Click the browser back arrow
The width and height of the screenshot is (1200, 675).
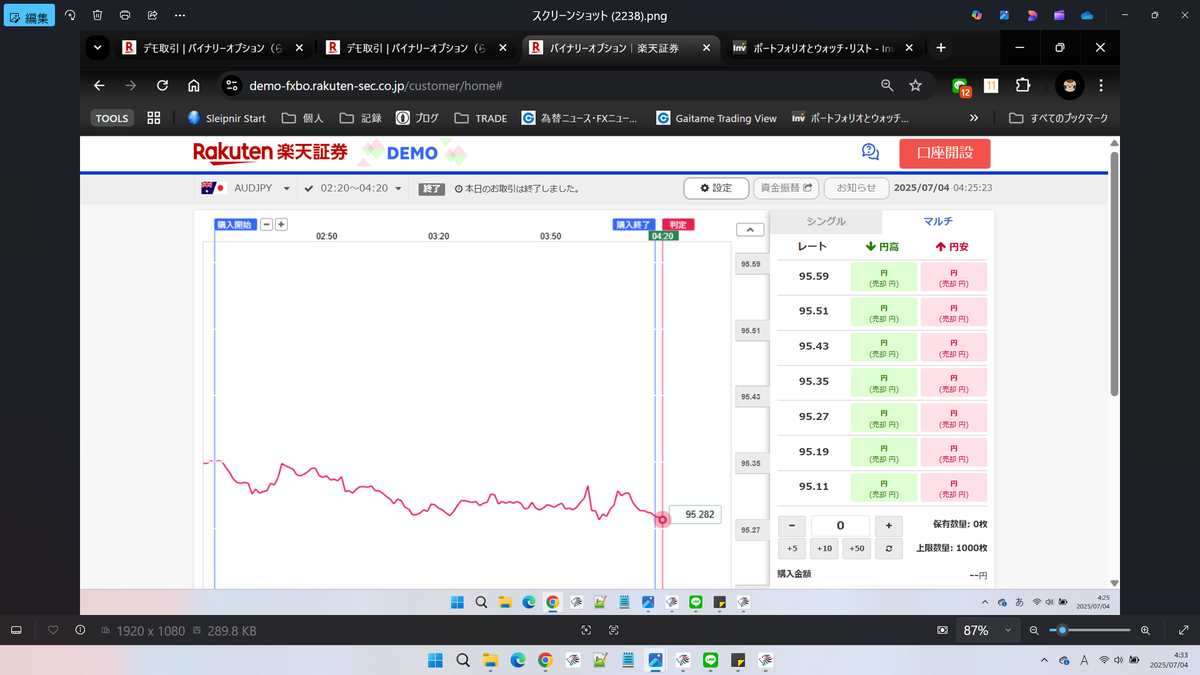pyautogui.click(x=98, y=86)
